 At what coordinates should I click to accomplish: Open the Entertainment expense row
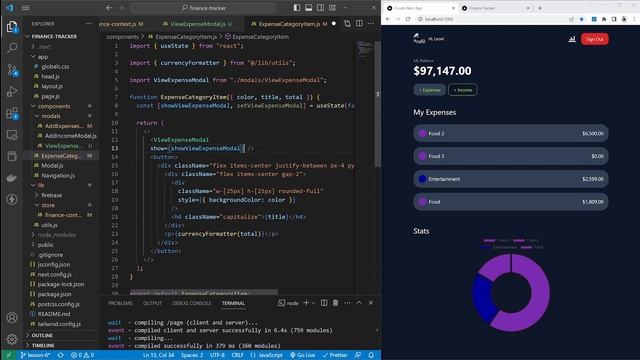coord(511,179)
